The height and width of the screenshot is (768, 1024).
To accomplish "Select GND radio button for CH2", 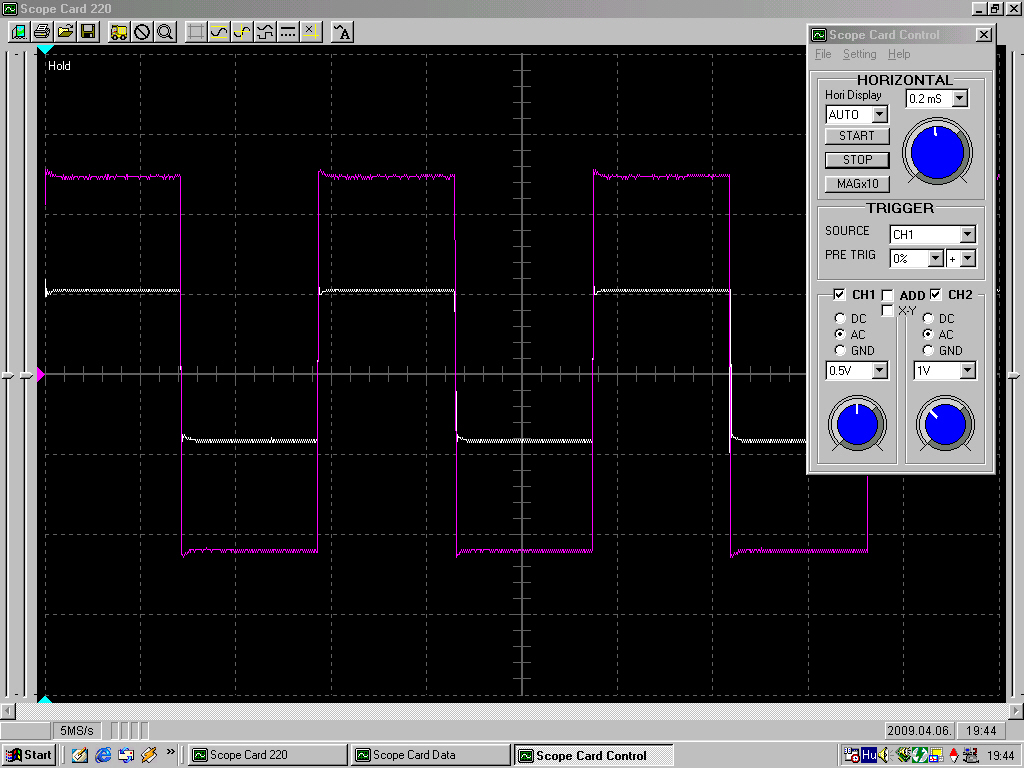I will tap(928, 350).
